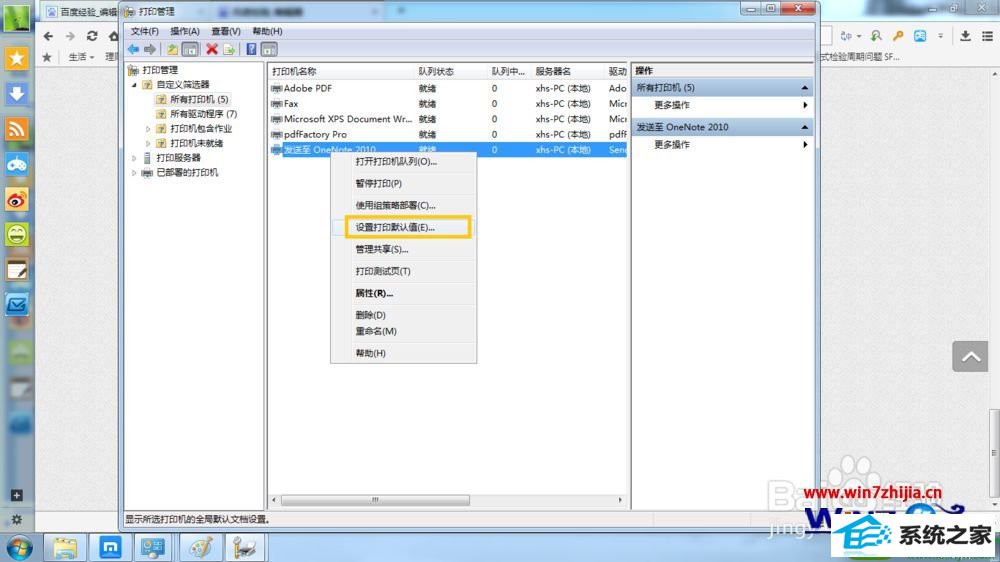The width and height of the screenshot is (1000, 562).
Task: Choose 属性(R)... in context menu
Action: pos(404,293)
